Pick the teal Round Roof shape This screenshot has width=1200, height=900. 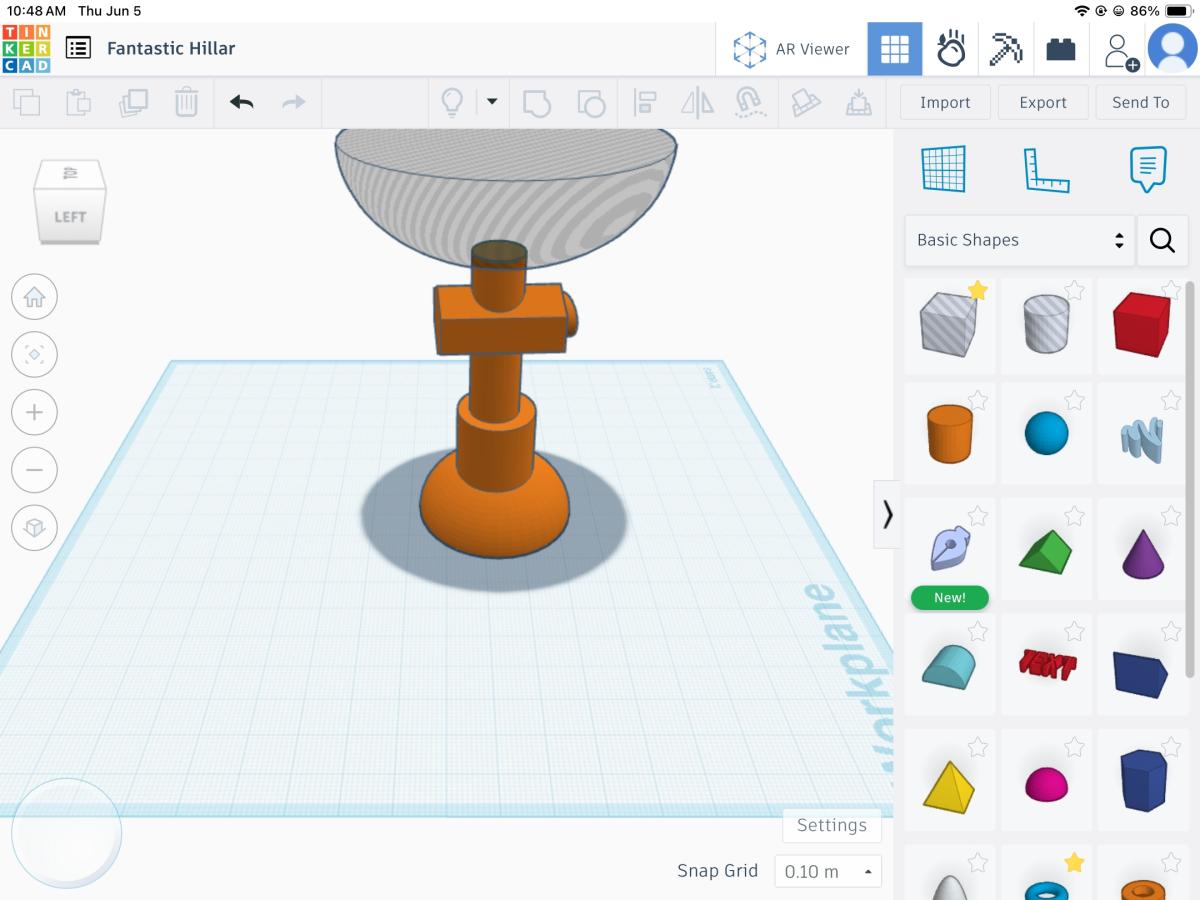(949, 666)
